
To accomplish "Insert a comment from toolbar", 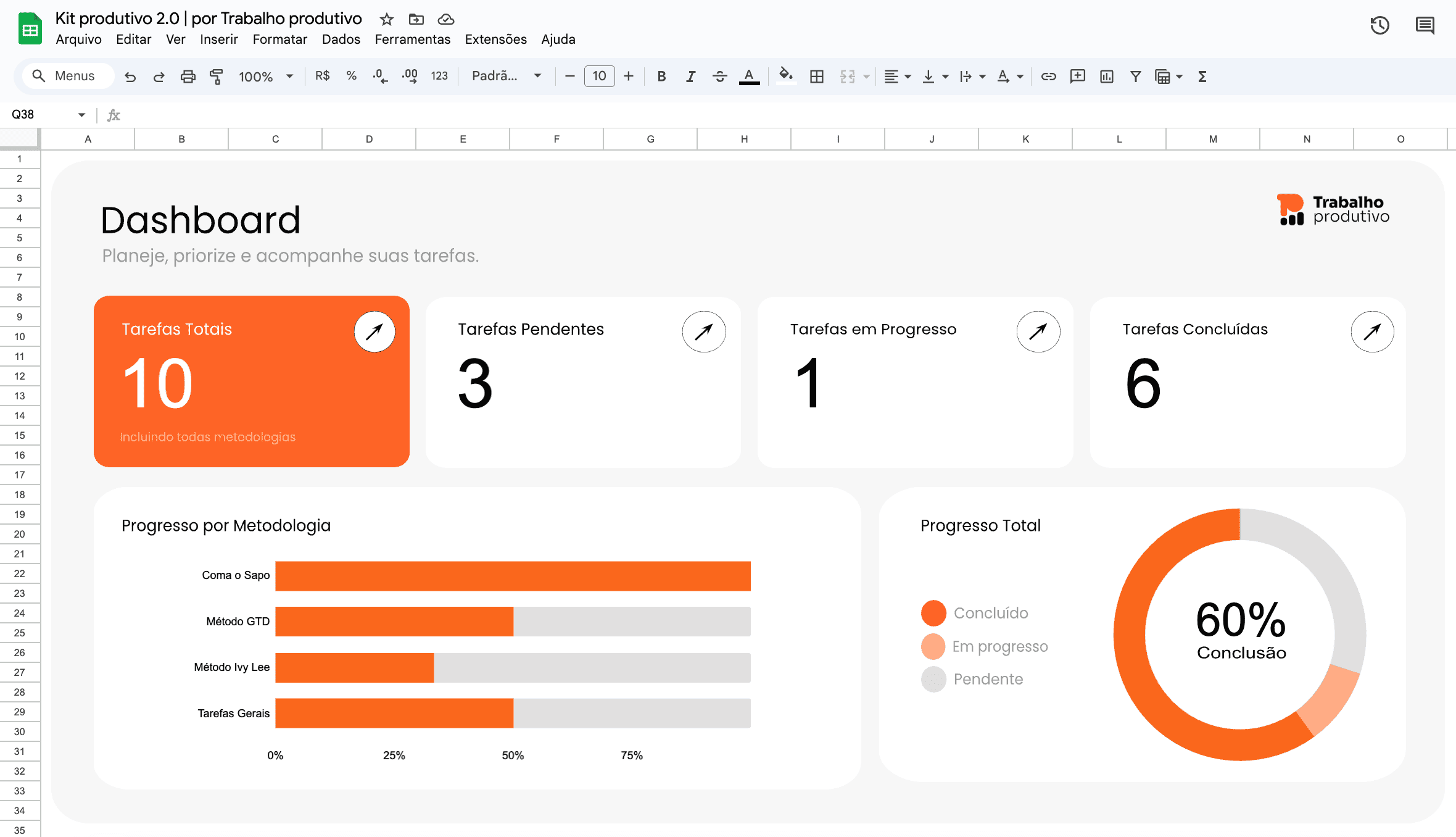I will [1078, 77].
